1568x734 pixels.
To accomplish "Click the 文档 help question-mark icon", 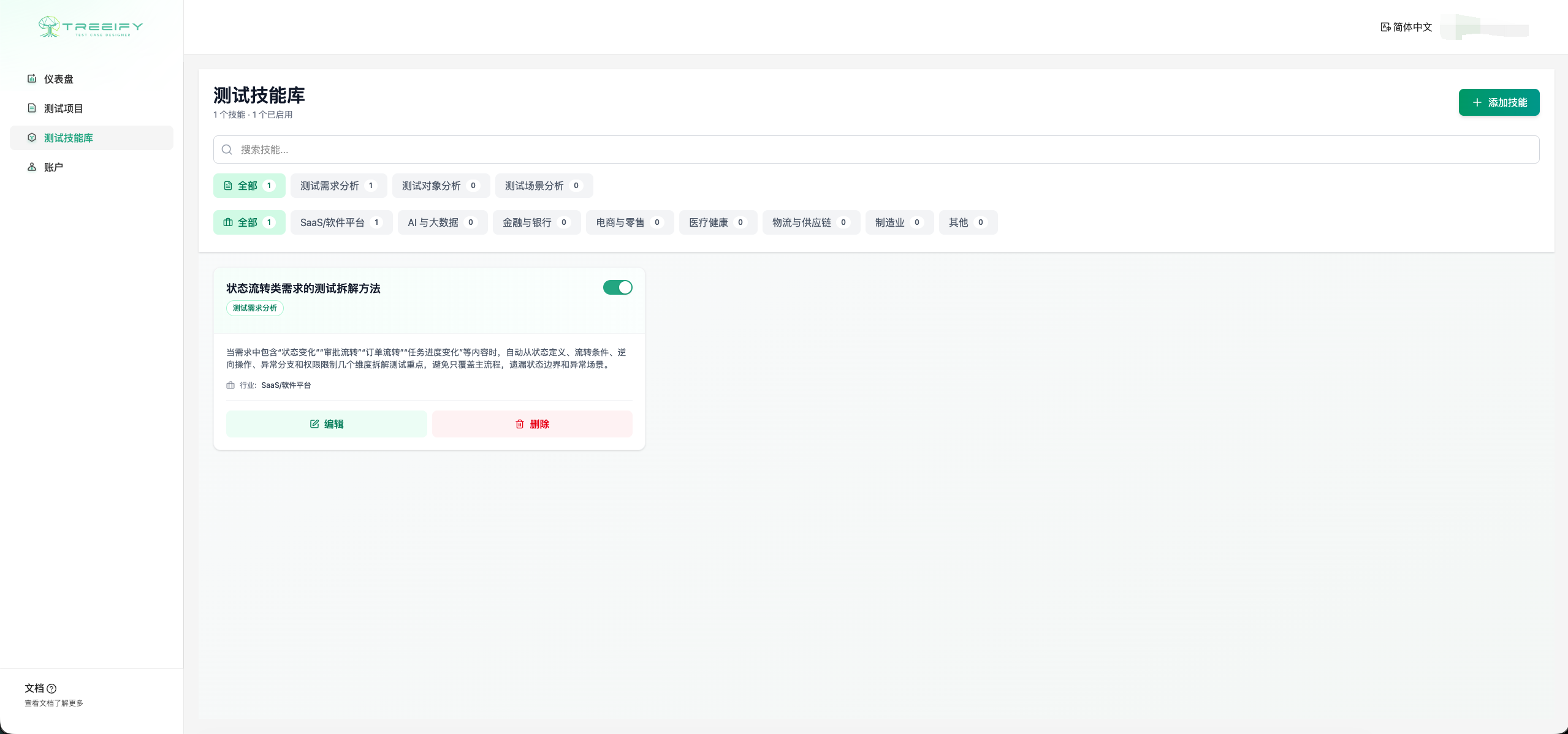I will [x=51, y=689].
